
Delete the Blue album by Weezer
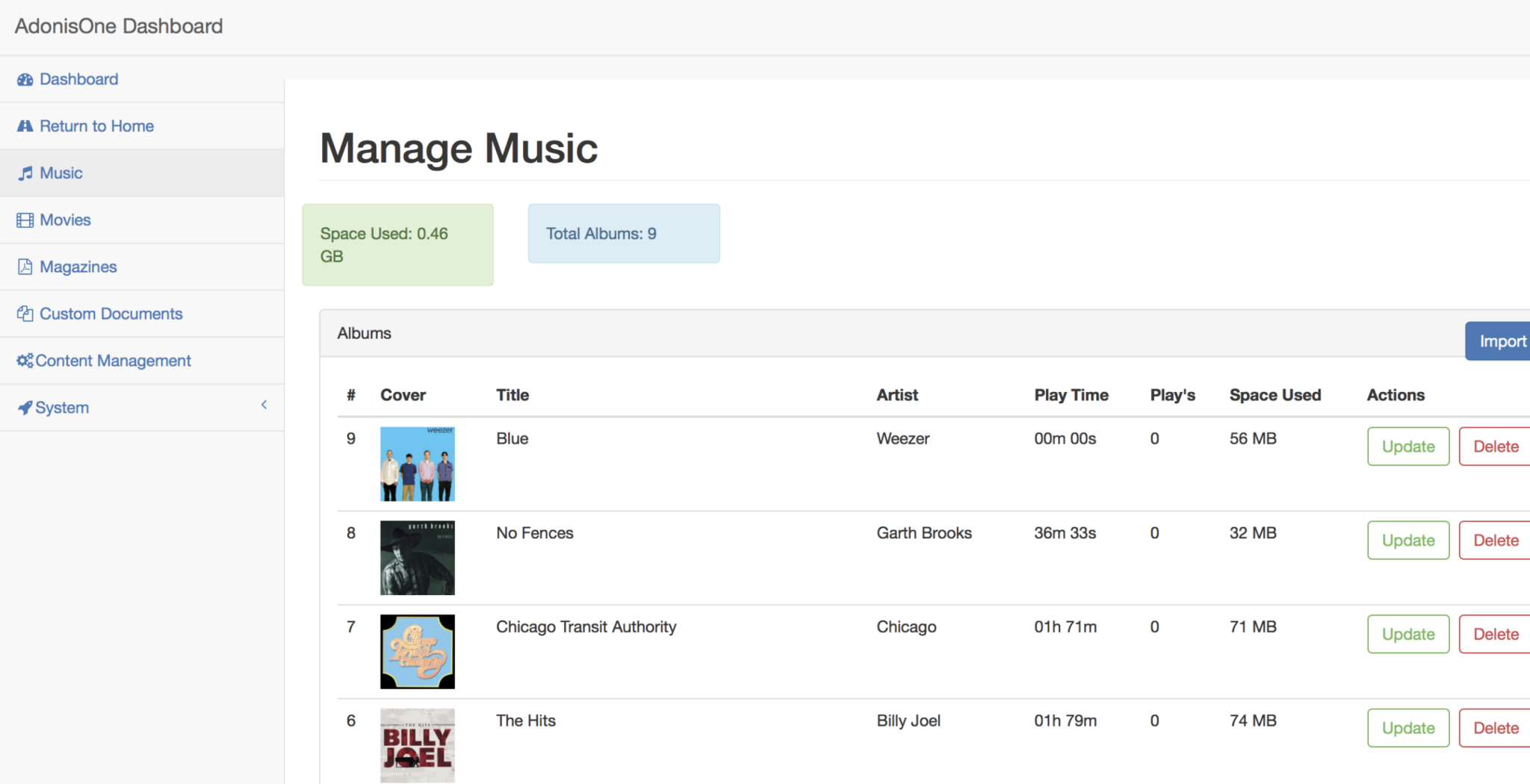coord(1495,447)
